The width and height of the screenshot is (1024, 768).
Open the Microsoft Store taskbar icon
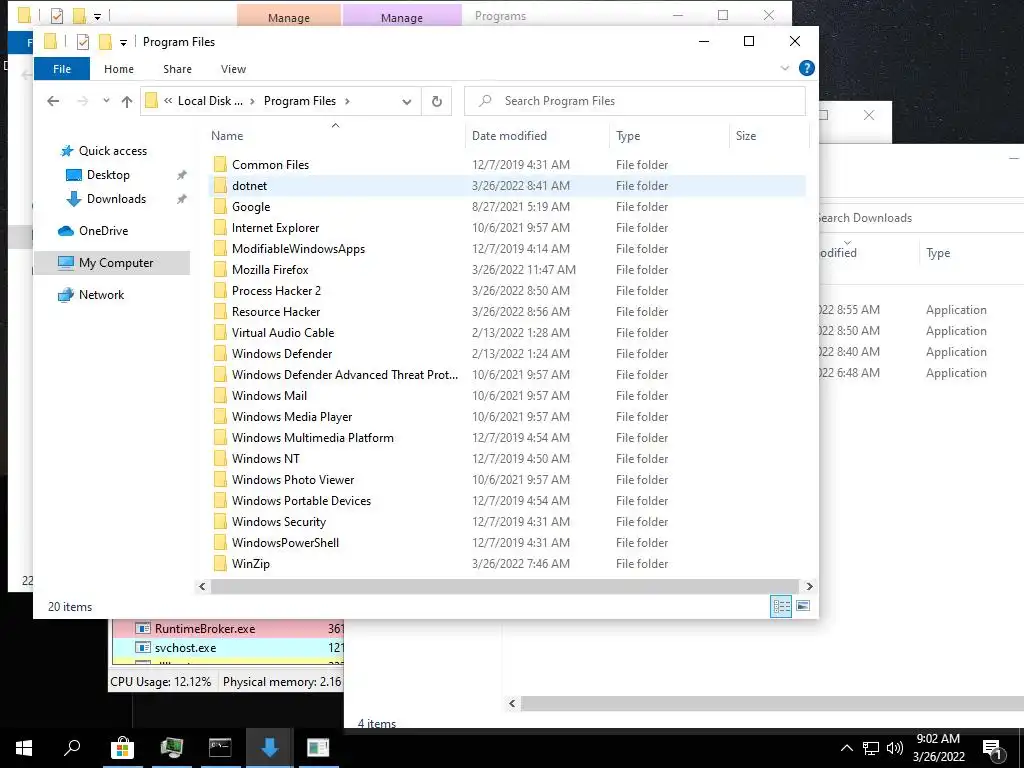122,748
